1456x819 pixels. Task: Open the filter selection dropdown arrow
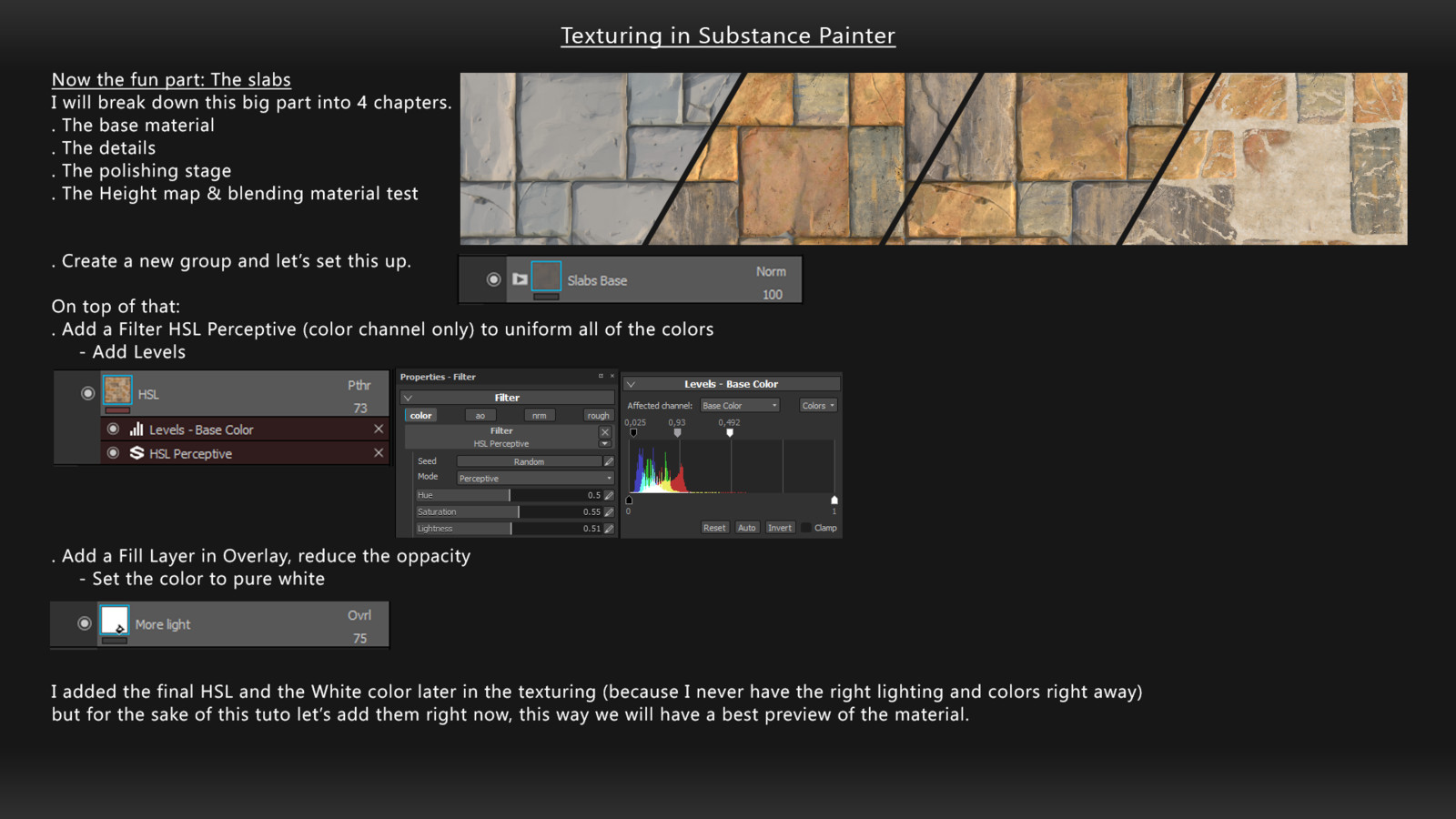pyautogui.click(x=605, y=443)
